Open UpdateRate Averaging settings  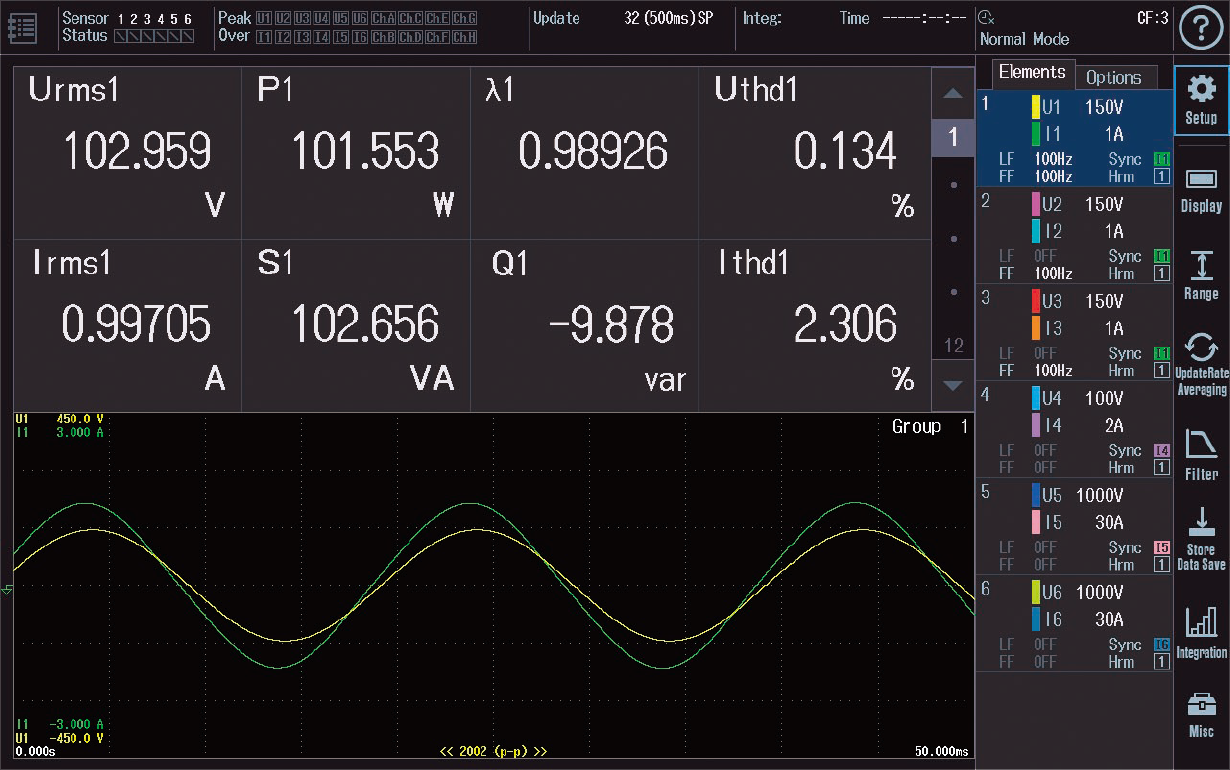tap(1201, 365)
